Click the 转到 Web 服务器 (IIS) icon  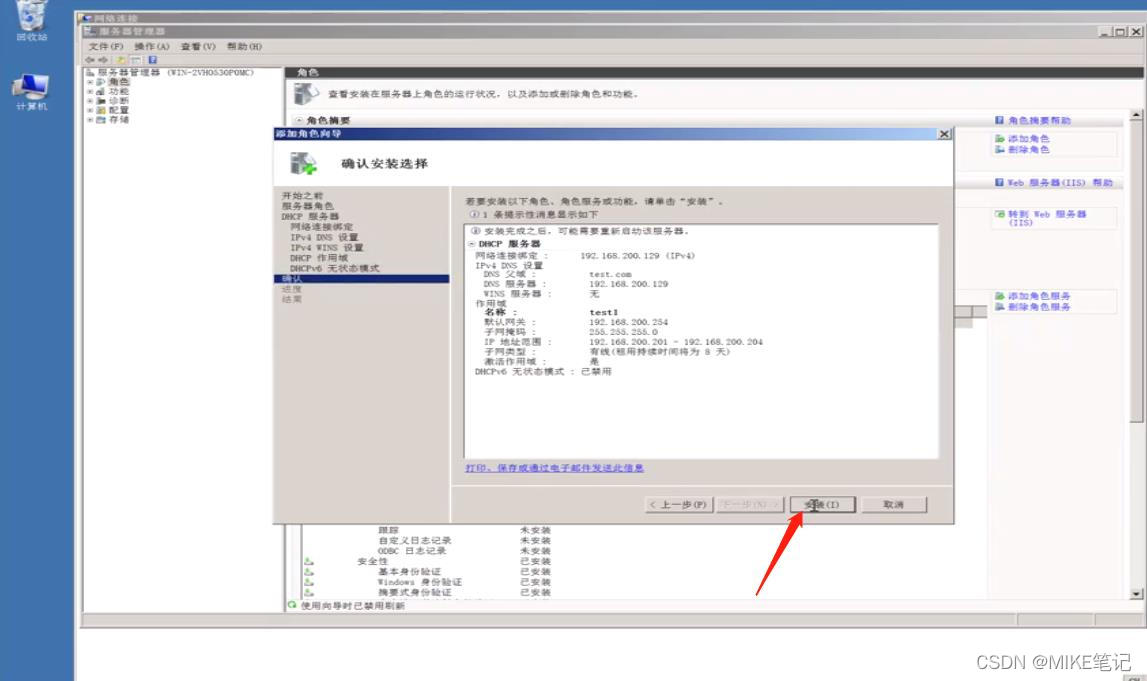tap(999, 214)
